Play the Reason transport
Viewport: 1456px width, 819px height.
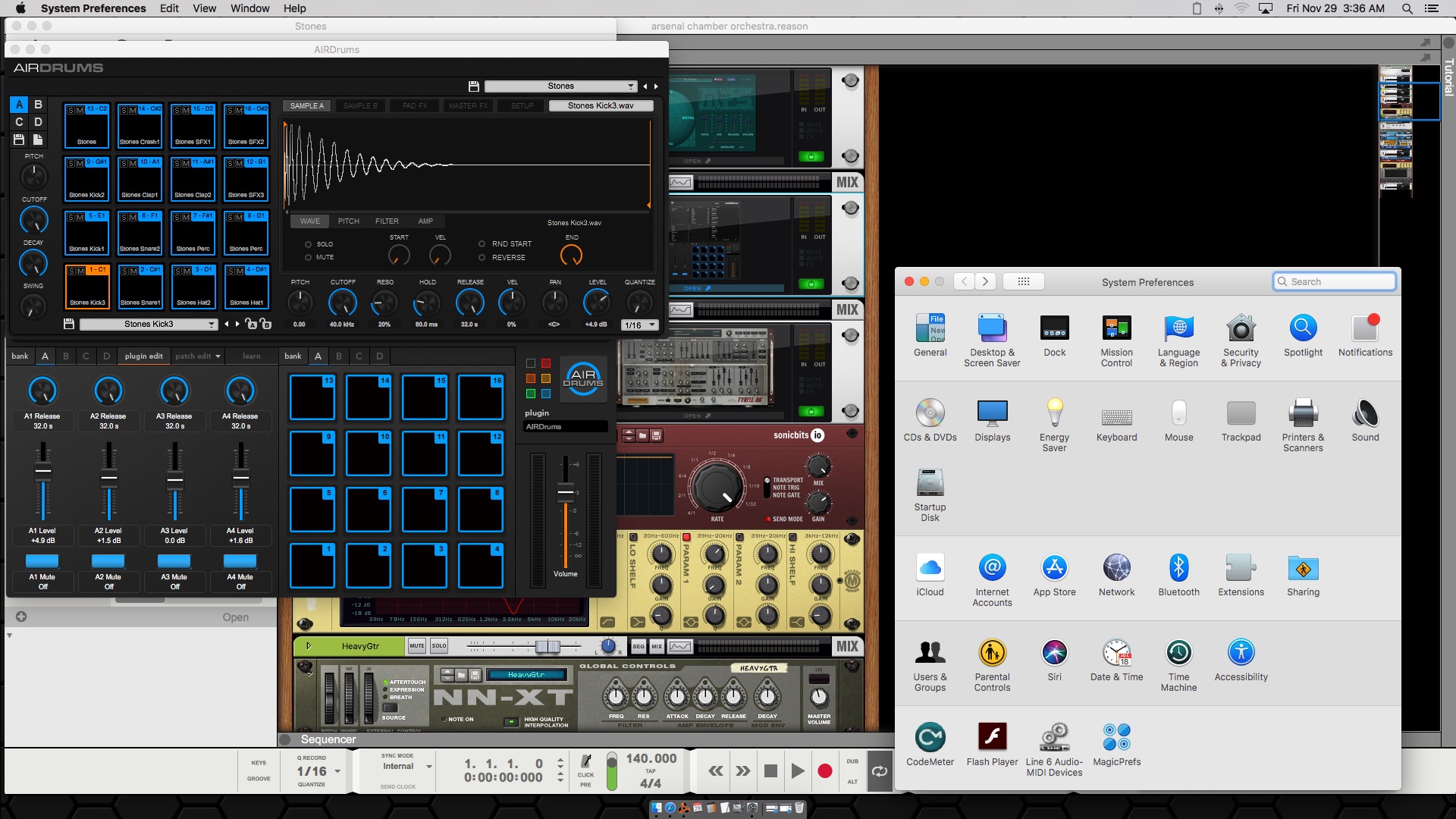click(798, 771)
